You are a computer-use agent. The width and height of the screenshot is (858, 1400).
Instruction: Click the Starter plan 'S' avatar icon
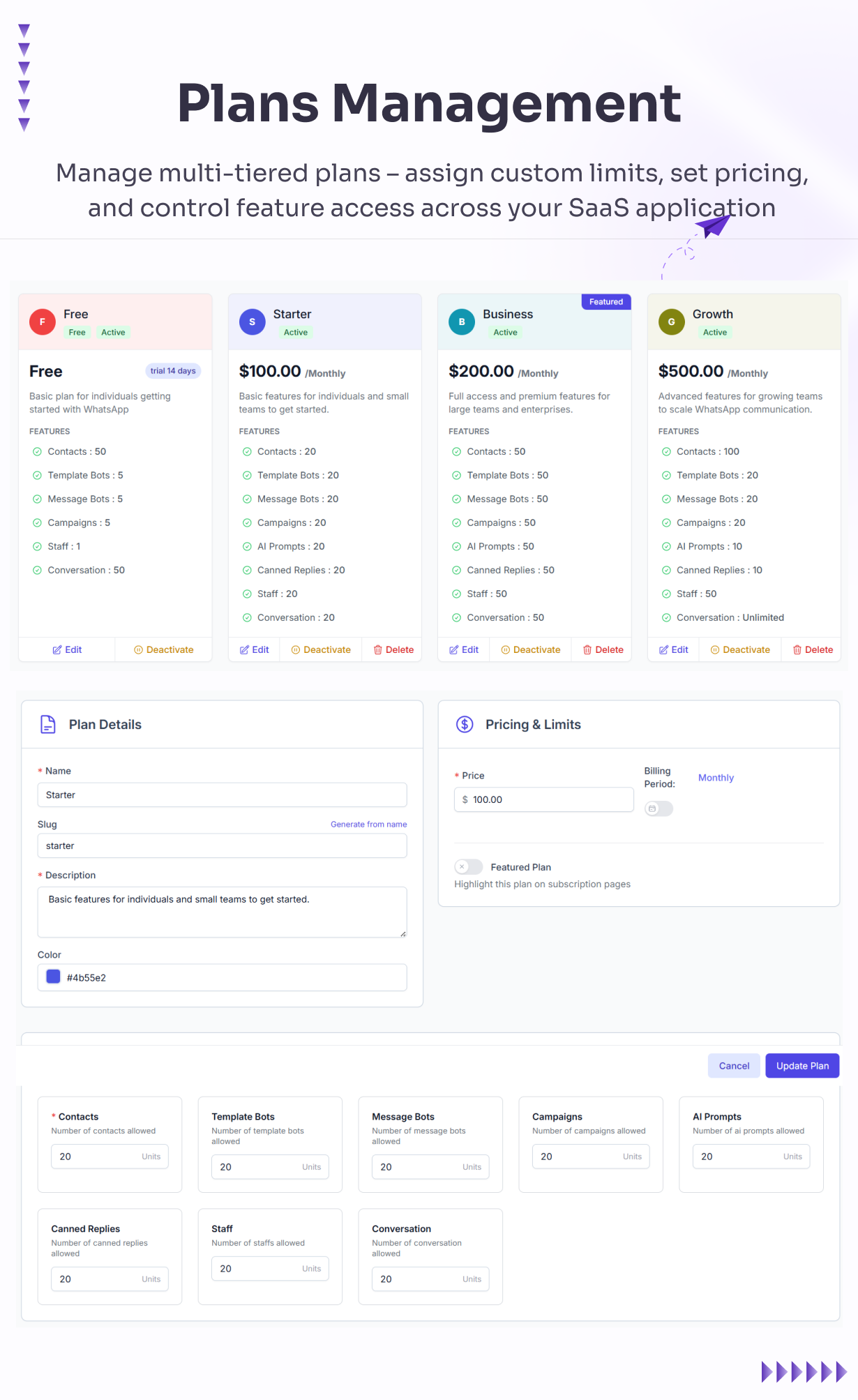point(252,322)
